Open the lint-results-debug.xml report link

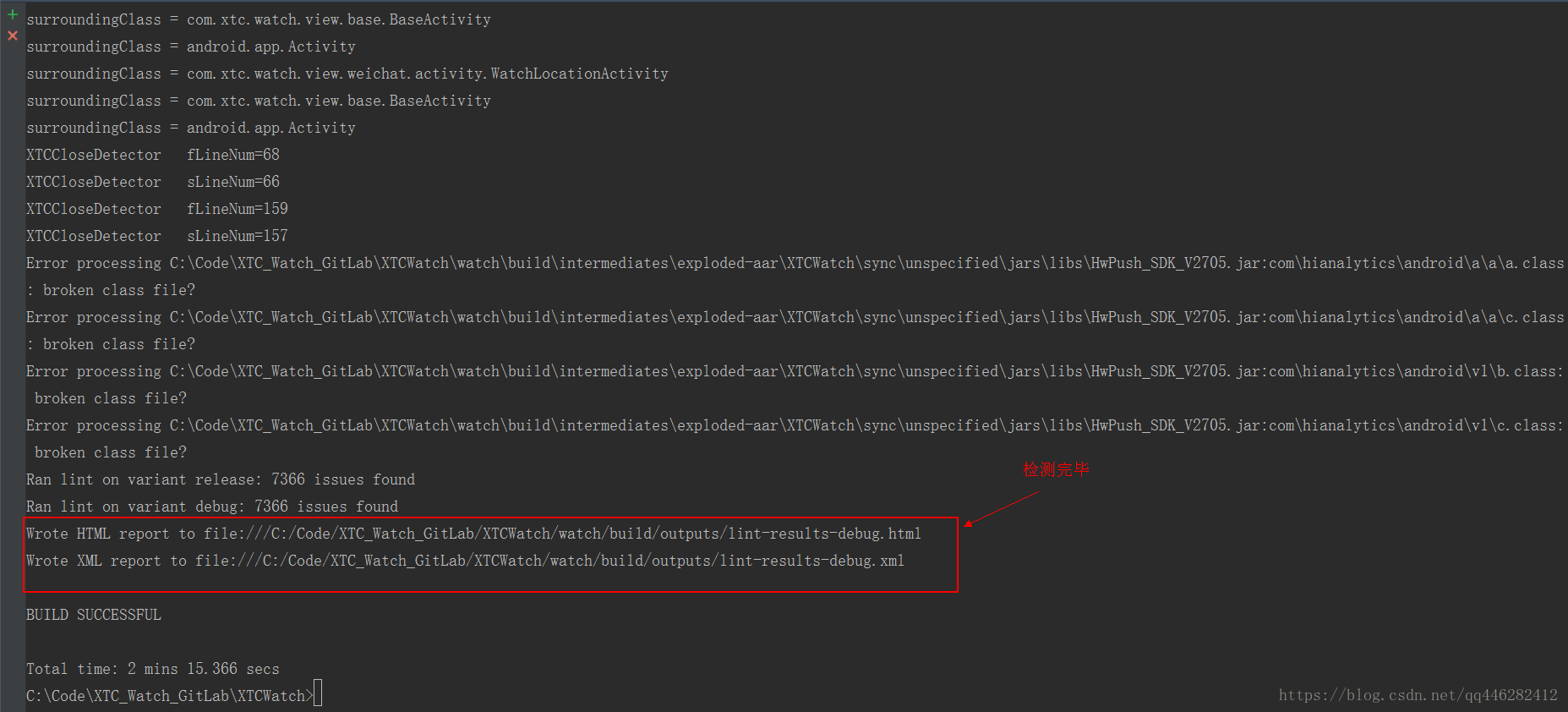(x=549, y=561)
